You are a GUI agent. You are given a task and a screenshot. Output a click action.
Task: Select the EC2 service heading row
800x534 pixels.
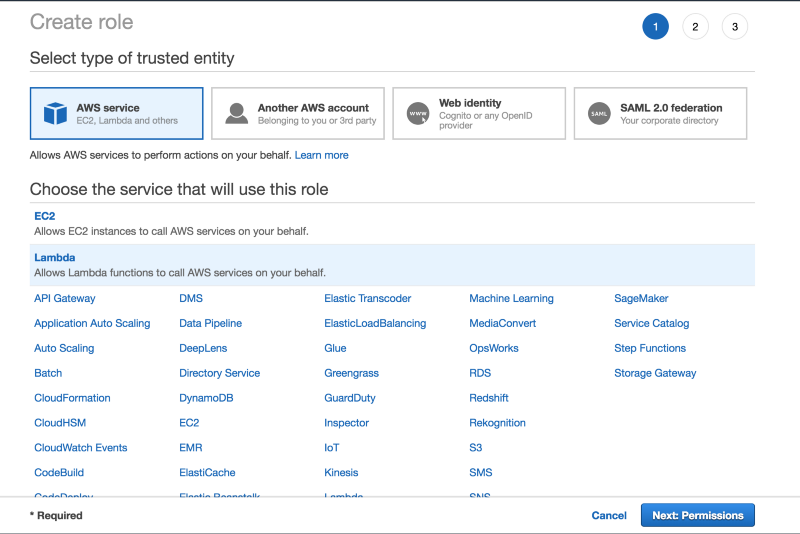click(392, 223)
